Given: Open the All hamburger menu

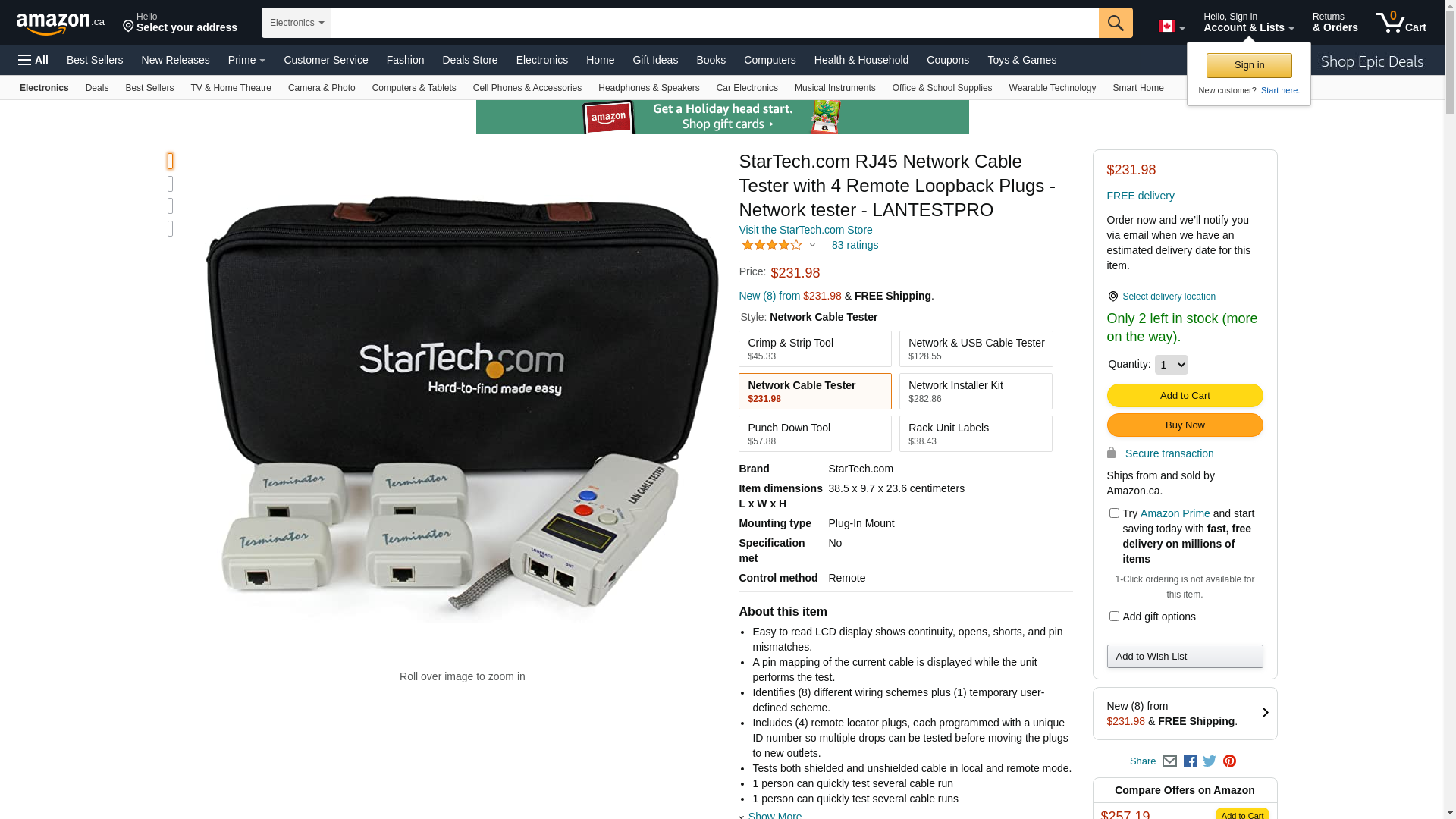Looking at the screenshot, I should 33,60.
